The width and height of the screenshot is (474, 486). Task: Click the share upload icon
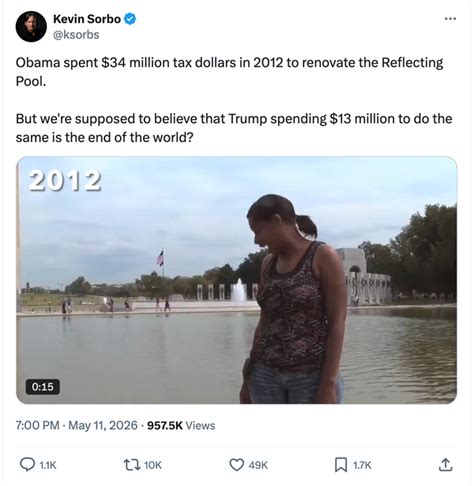445,464
